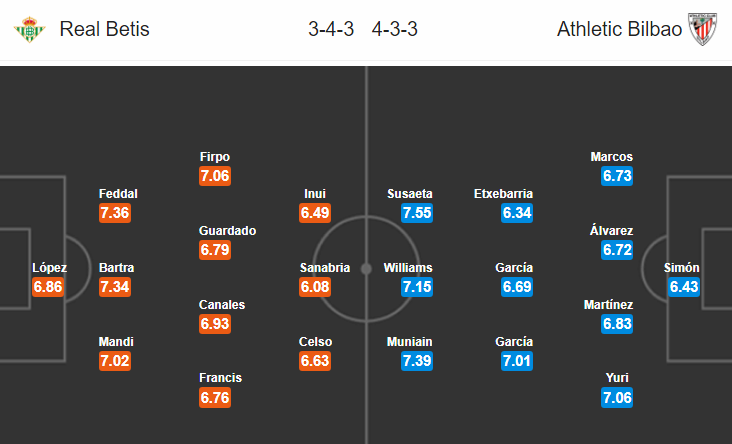Select goalkeeper Simón's 6.43 rating
This screenshot has width=732, height=444.
[x=684, y=287]
